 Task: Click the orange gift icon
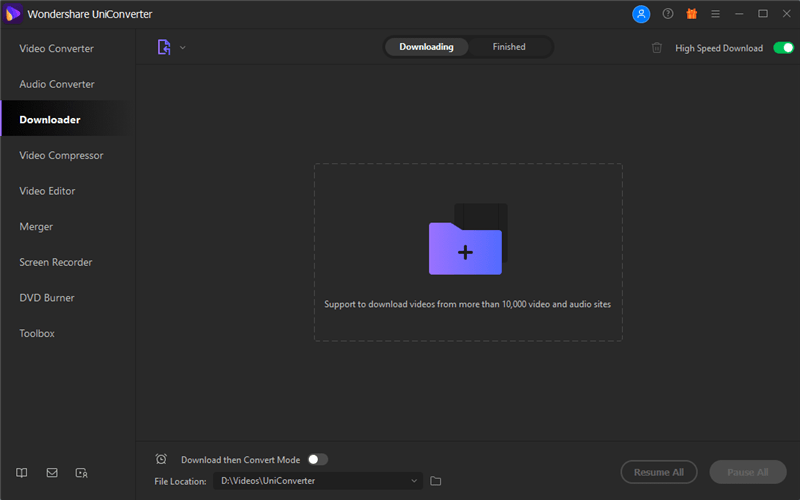click(691, 14)
